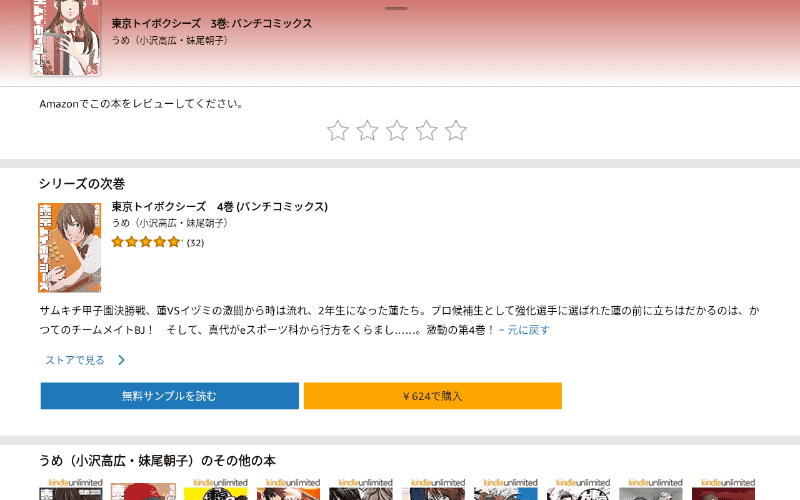Click the chevron next to ストアで見る

tap(121, 360)
